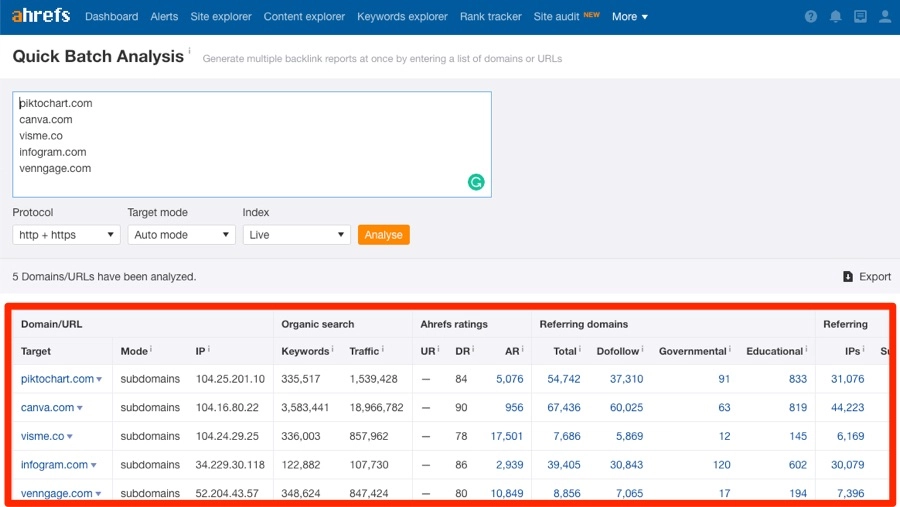Go to Site explorer

coord(220,17)
